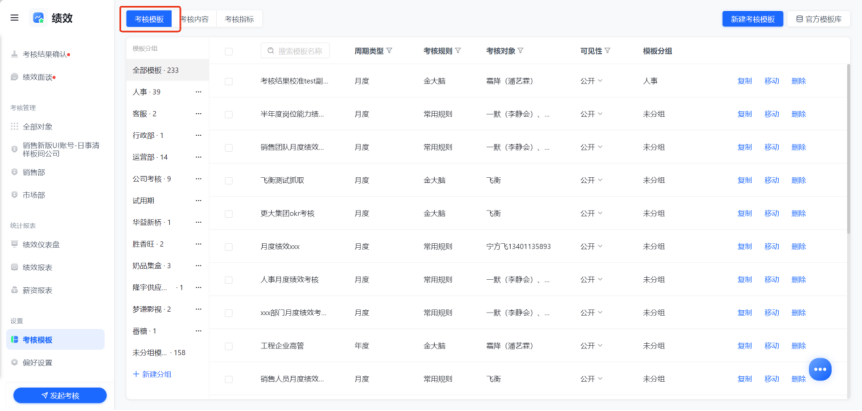The image size is (862, 411).
Task: Click the 搜索模板名称 search field
Action: [295, 51]
